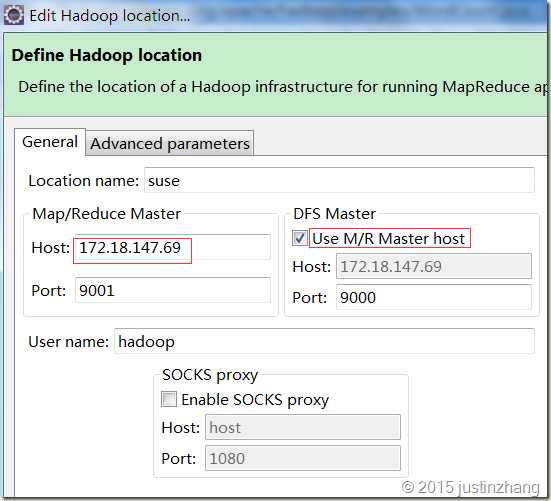Click the SOCKS proxy group label
The width and height of the screenshot is (551, 501).
210,375
